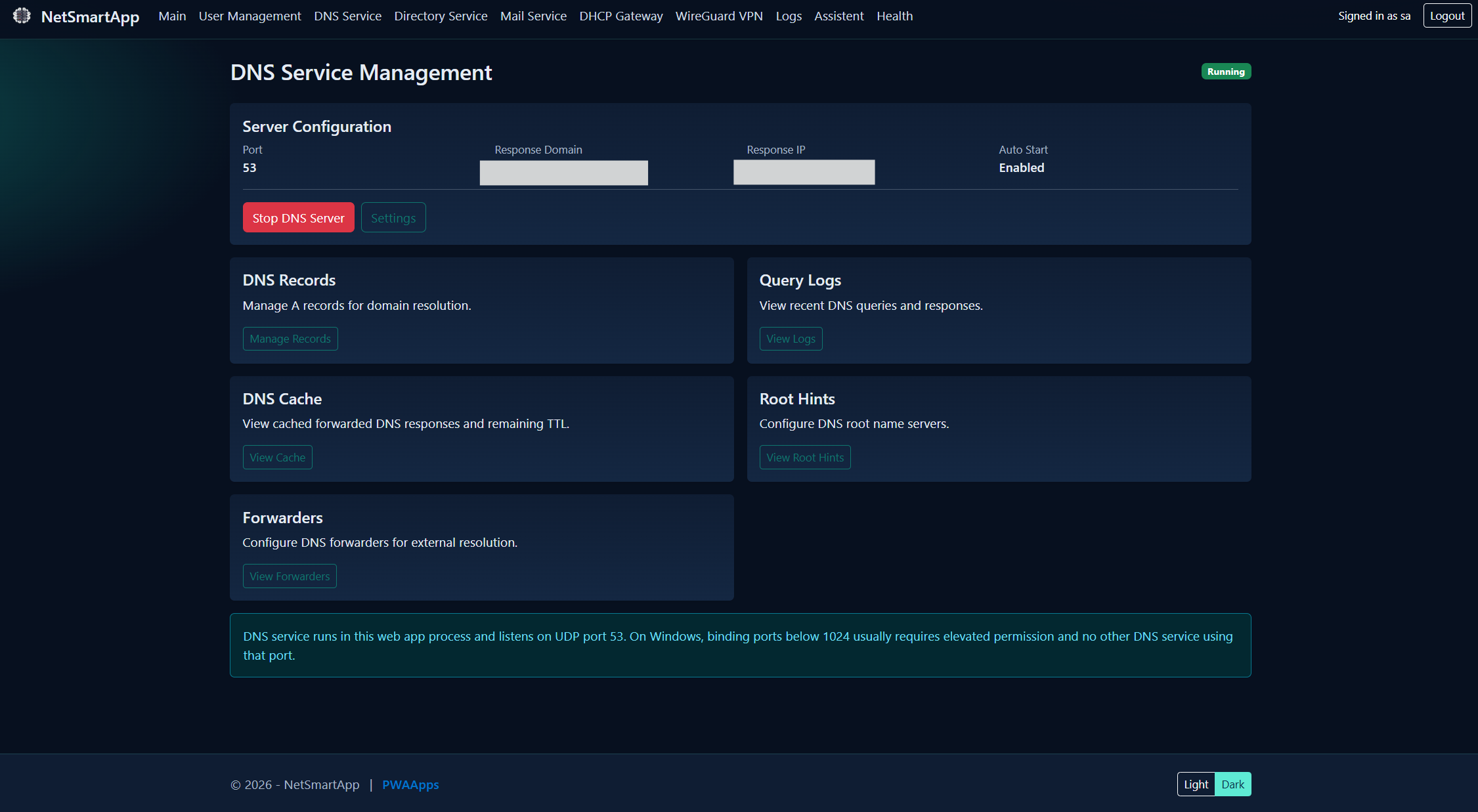The width and height of the screenshot is (1478, 812).
Task: Click the DNS Cache card heading
Action: point(282,399)
